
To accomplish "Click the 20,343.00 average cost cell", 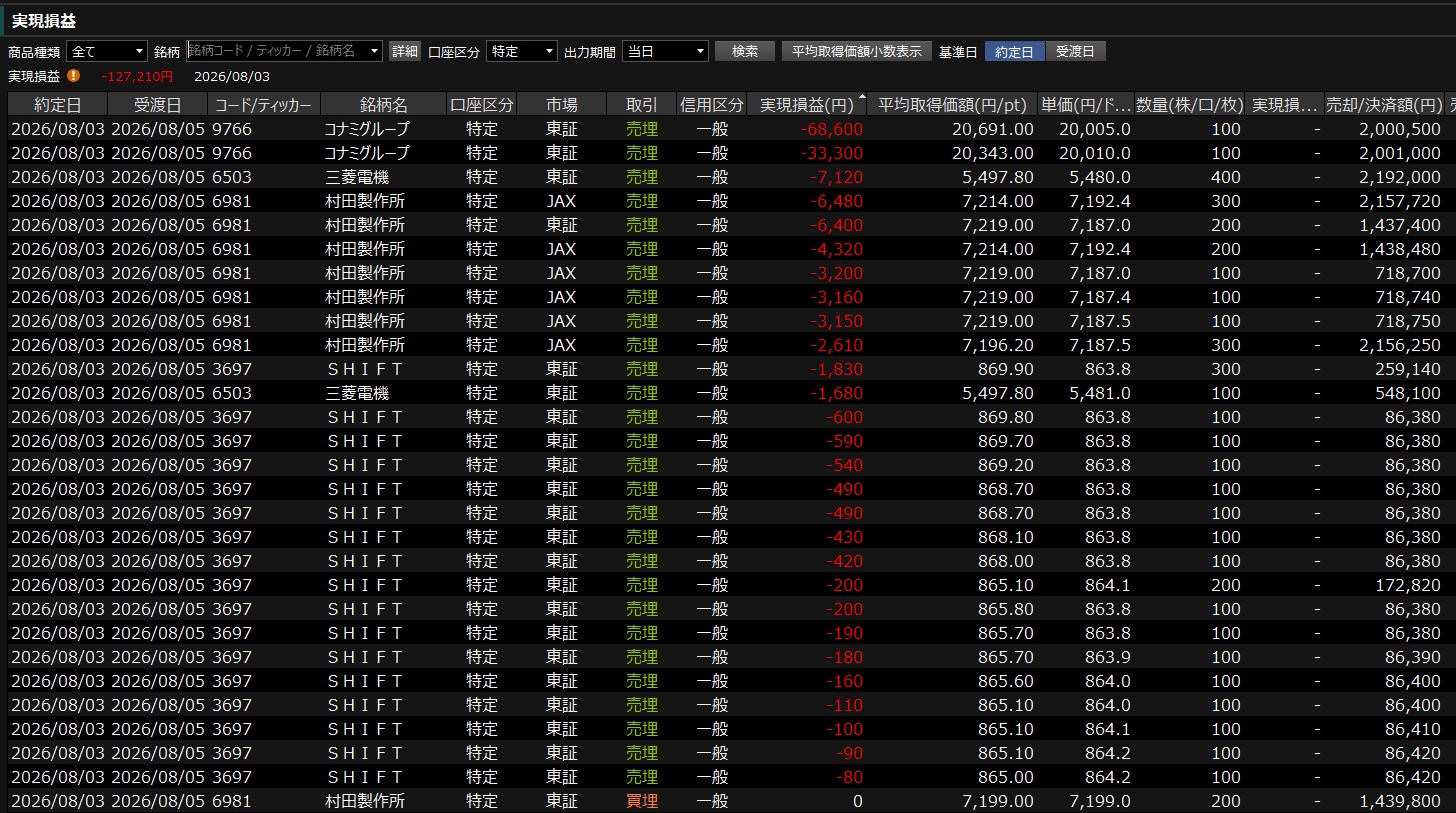I will [x=992, y=153].
